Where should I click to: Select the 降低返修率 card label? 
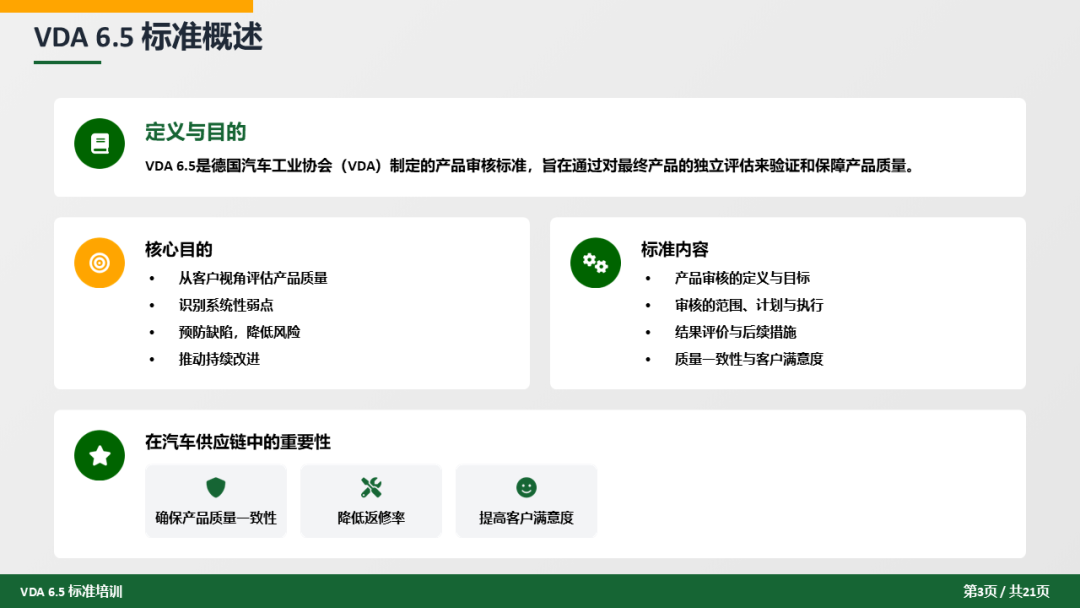pos(371,518)
